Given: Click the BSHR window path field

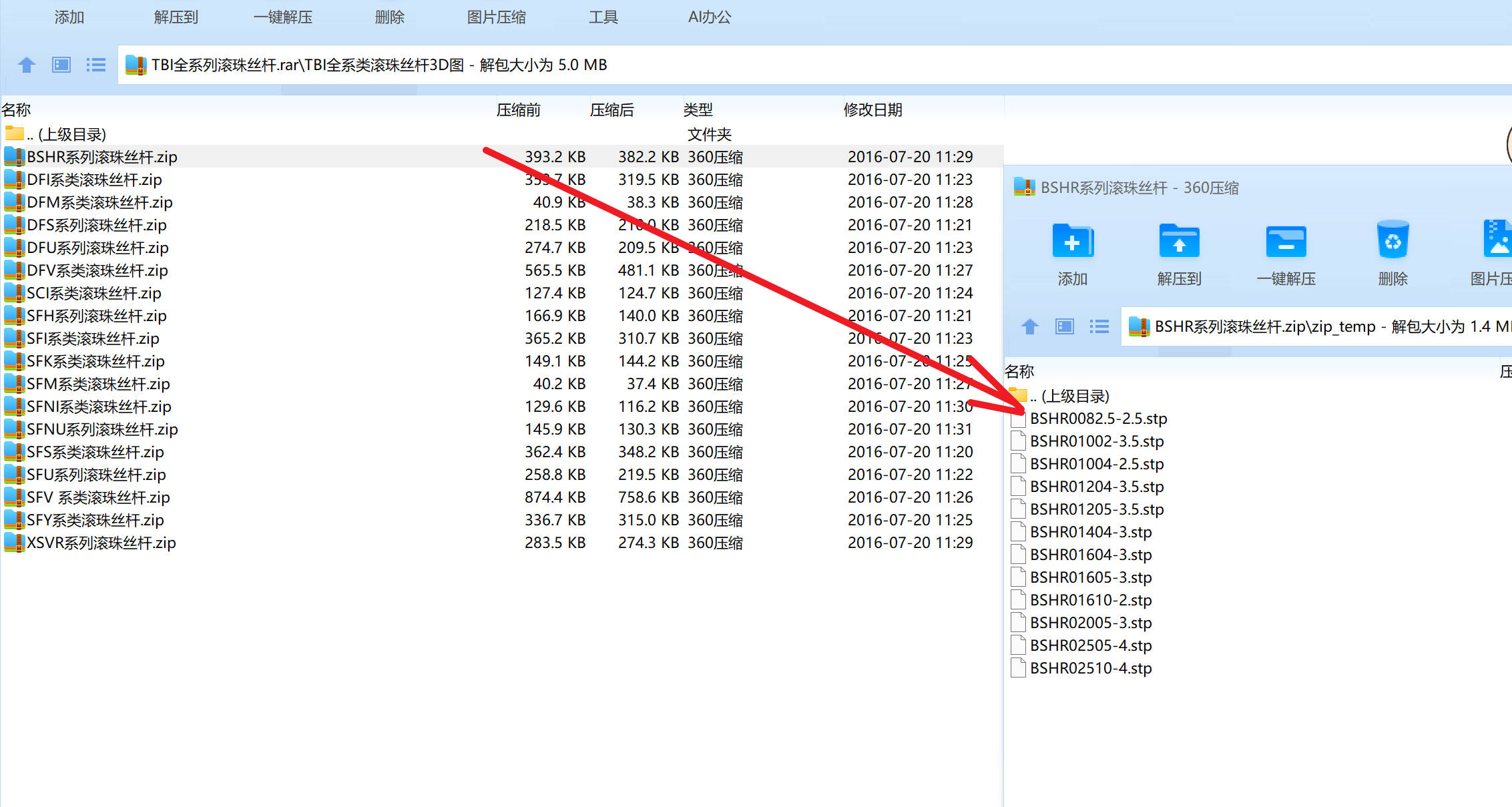Looking at the screenshot, I should point(1316,326).
